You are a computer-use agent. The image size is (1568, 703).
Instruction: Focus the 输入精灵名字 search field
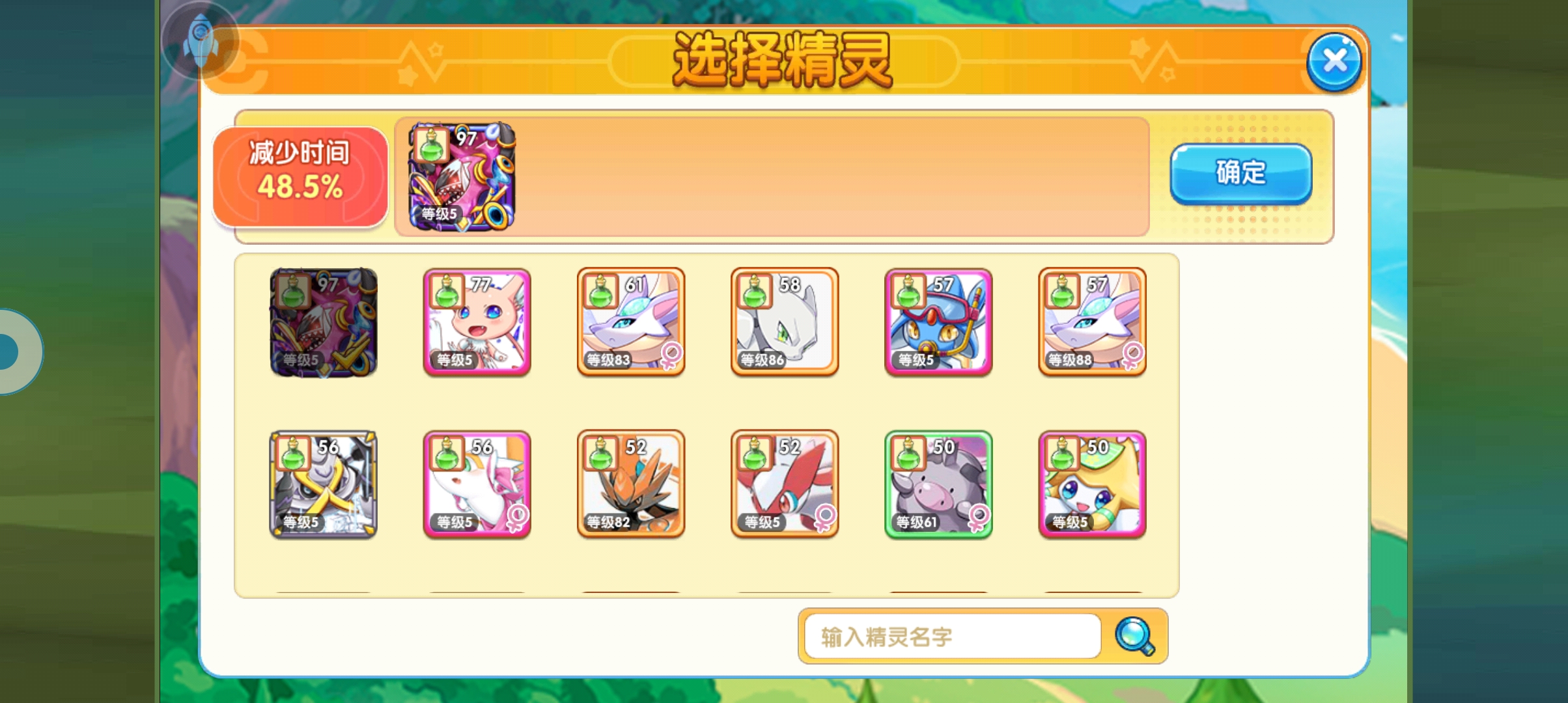click(952, 636)
